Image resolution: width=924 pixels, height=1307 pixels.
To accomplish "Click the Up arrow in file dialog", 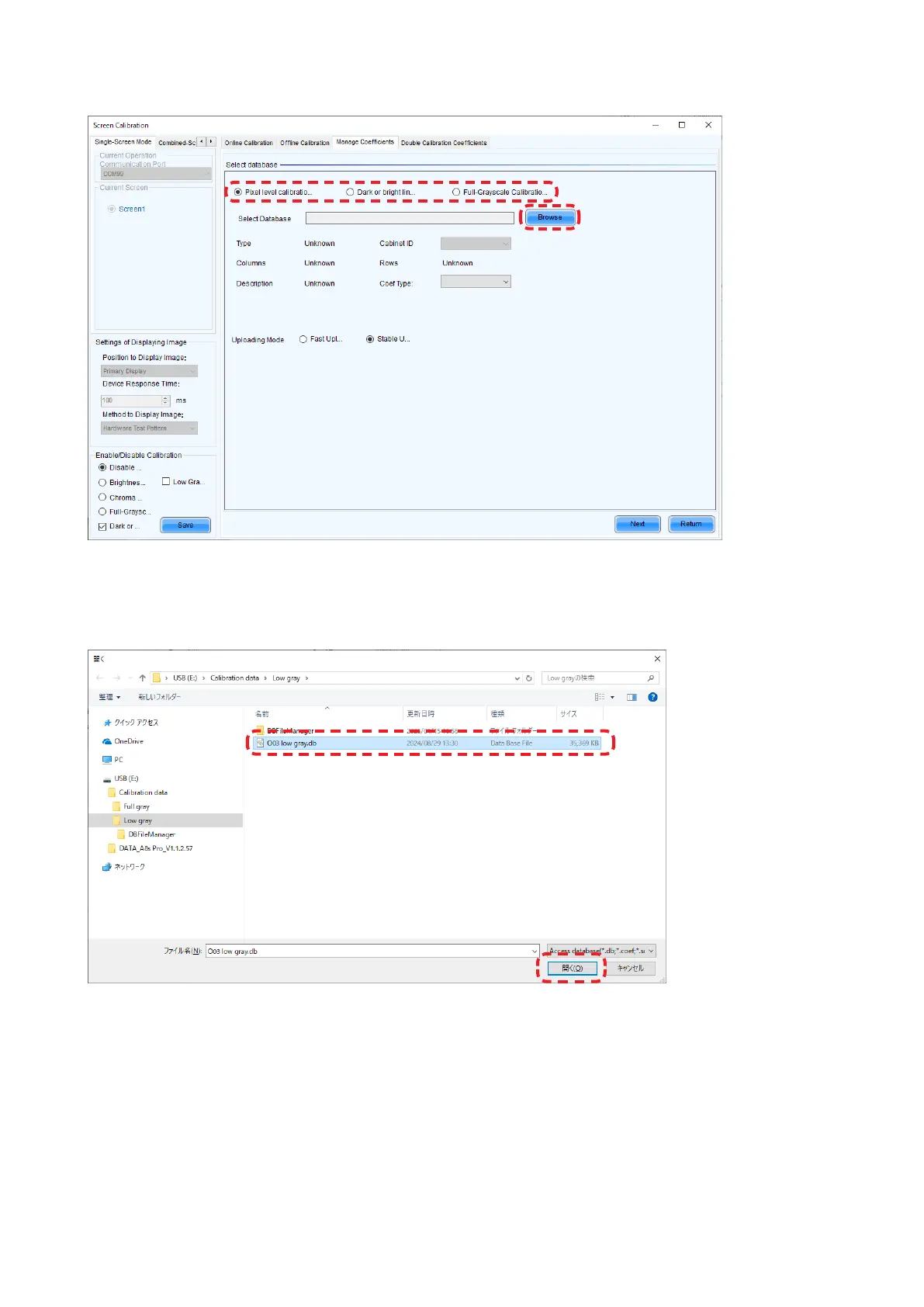I will coord(142,678).
